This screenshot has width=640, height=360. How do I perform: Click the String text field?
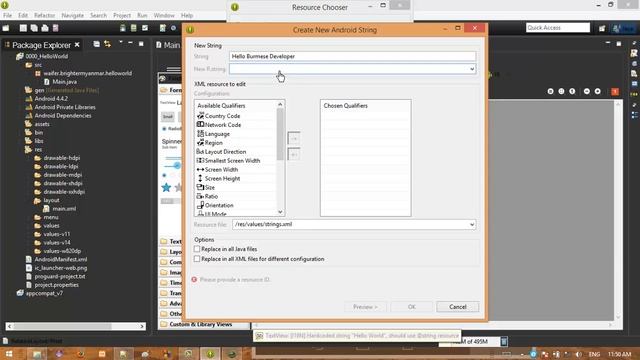pos(352,56)
